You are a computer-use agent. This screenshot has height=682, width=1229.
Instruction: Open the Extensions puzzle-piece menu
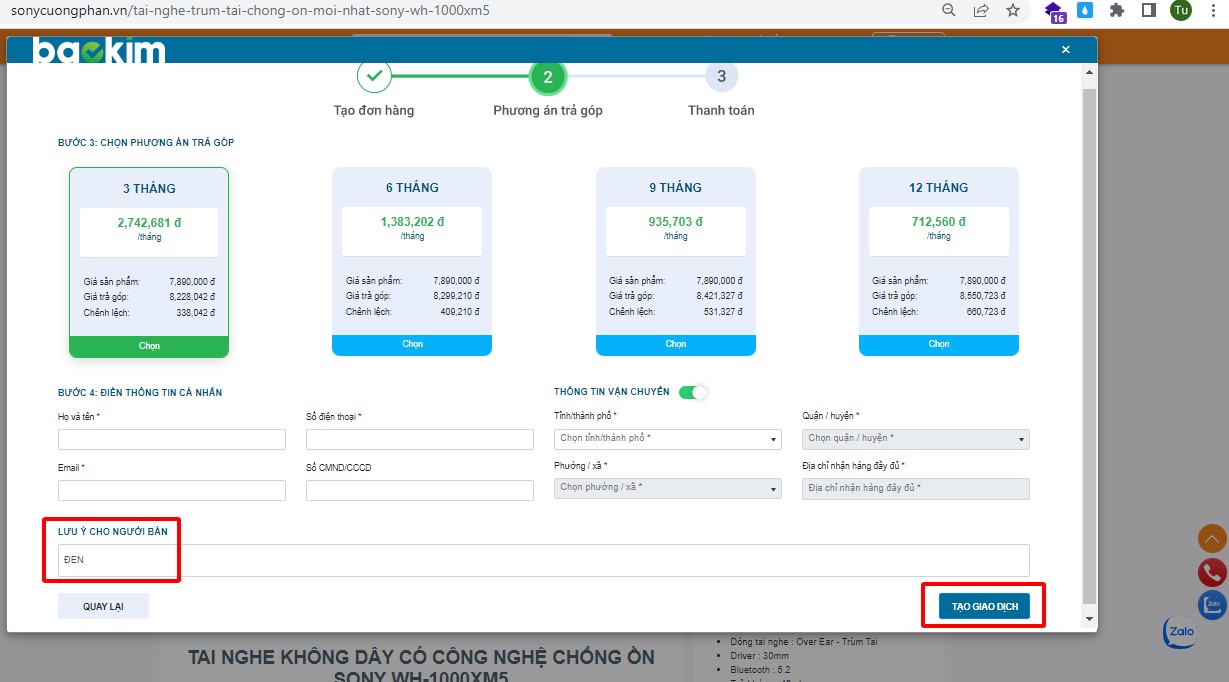1117,11
